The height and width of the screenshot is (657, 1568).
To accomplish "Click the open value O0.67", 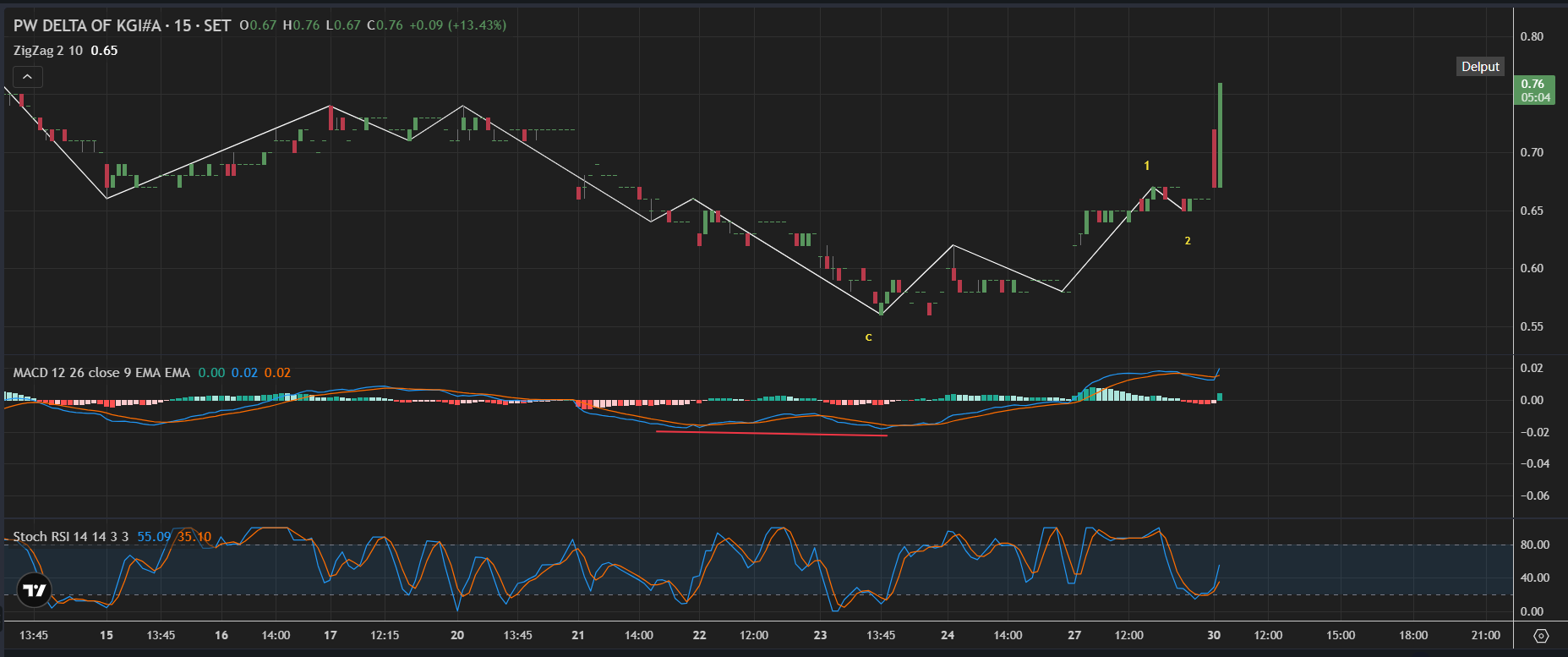I will coord(258,25).
